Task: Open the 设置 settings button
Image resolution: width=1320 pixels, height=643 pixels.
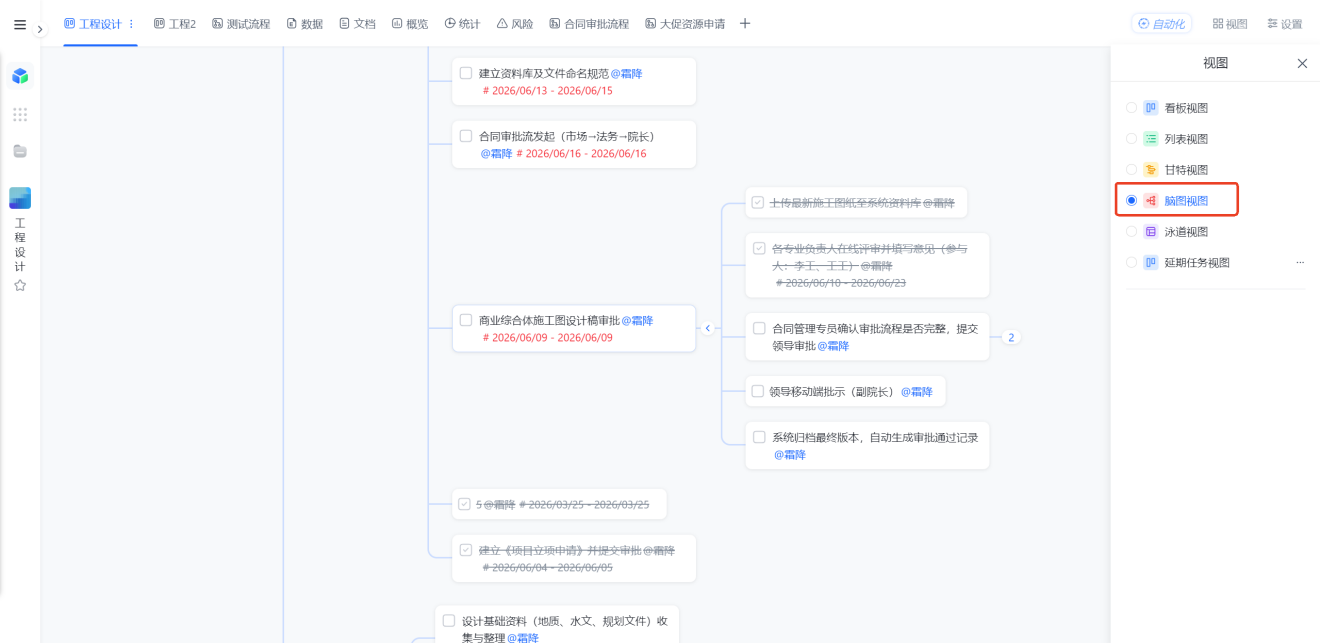Action: pos(1285,24)
